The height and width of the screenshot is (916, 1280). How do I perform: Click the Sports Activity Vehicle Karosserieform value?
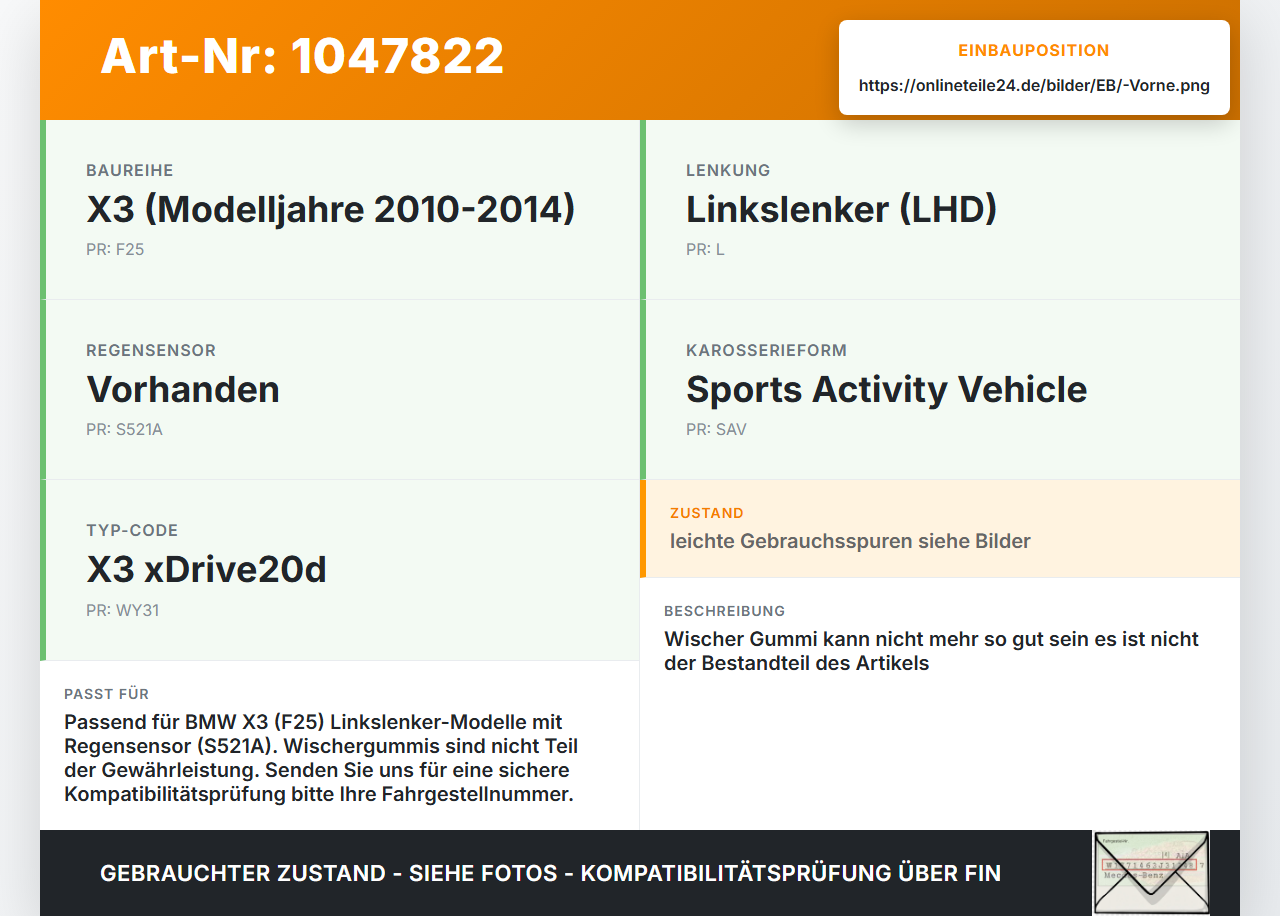[886, 390]
